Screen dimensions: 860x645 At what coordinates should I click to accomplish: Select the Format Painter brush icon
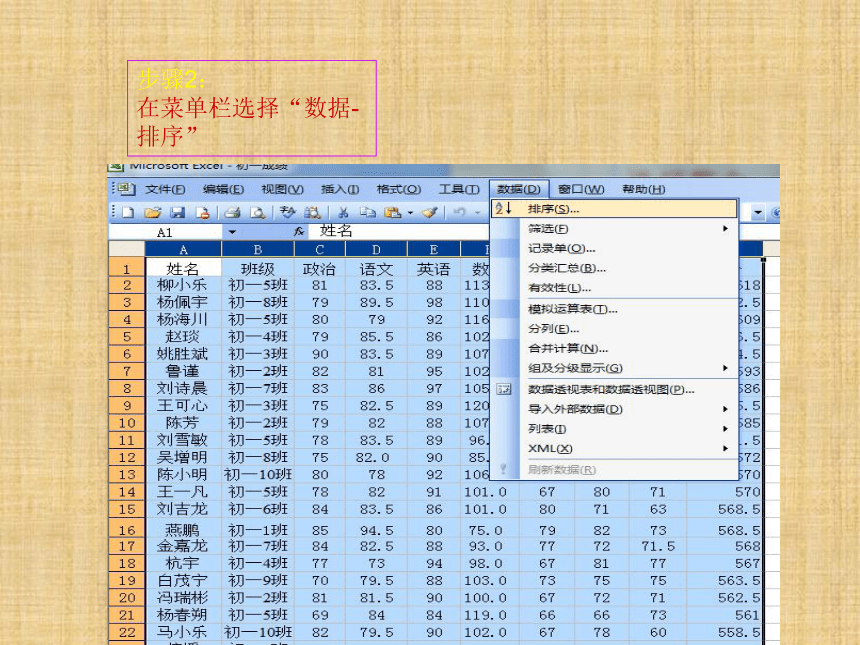(x=429, y=212)
